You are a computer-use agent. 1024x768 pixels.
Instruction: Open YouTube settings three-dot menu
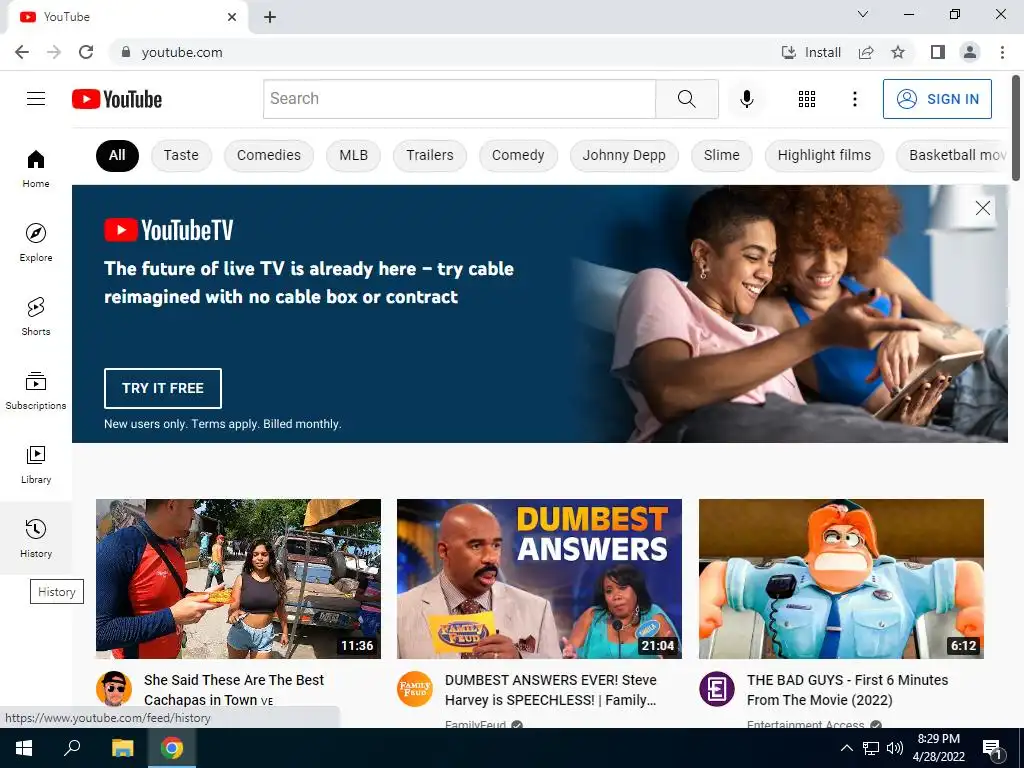coord(854,99)
